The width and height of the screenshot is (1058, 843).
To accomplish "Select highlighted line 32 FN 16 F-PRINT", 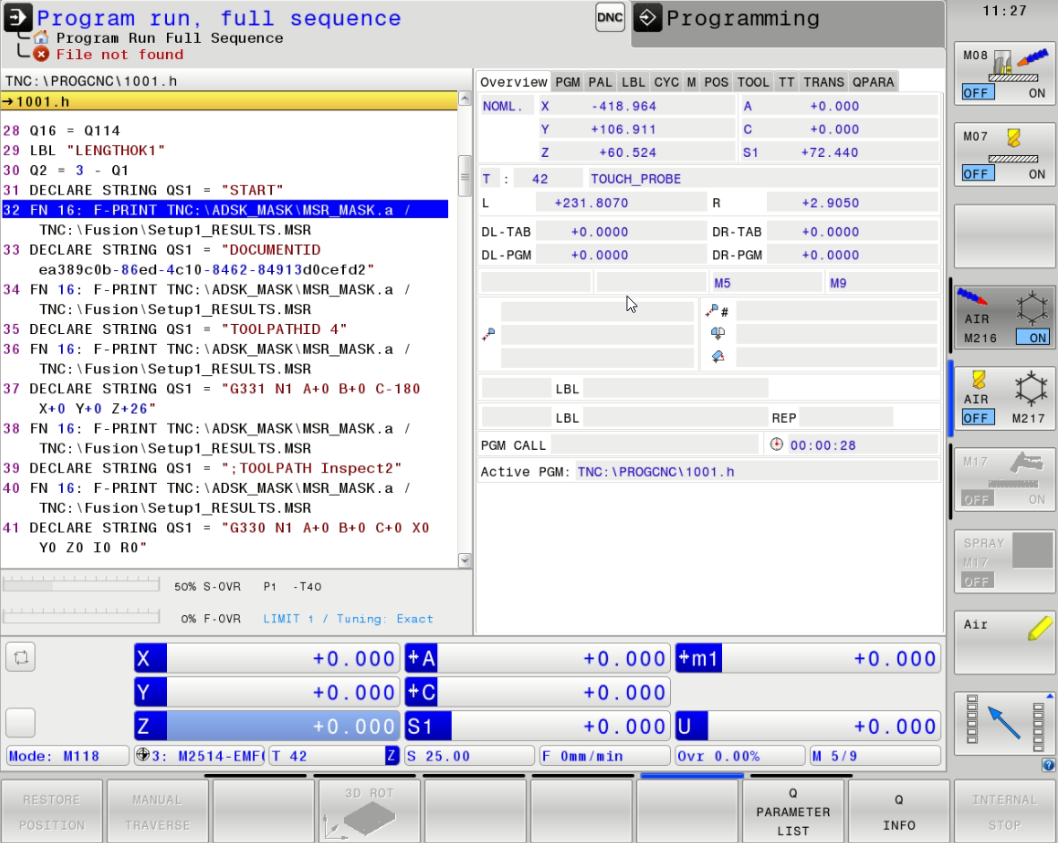I will [x=225, y=210].
